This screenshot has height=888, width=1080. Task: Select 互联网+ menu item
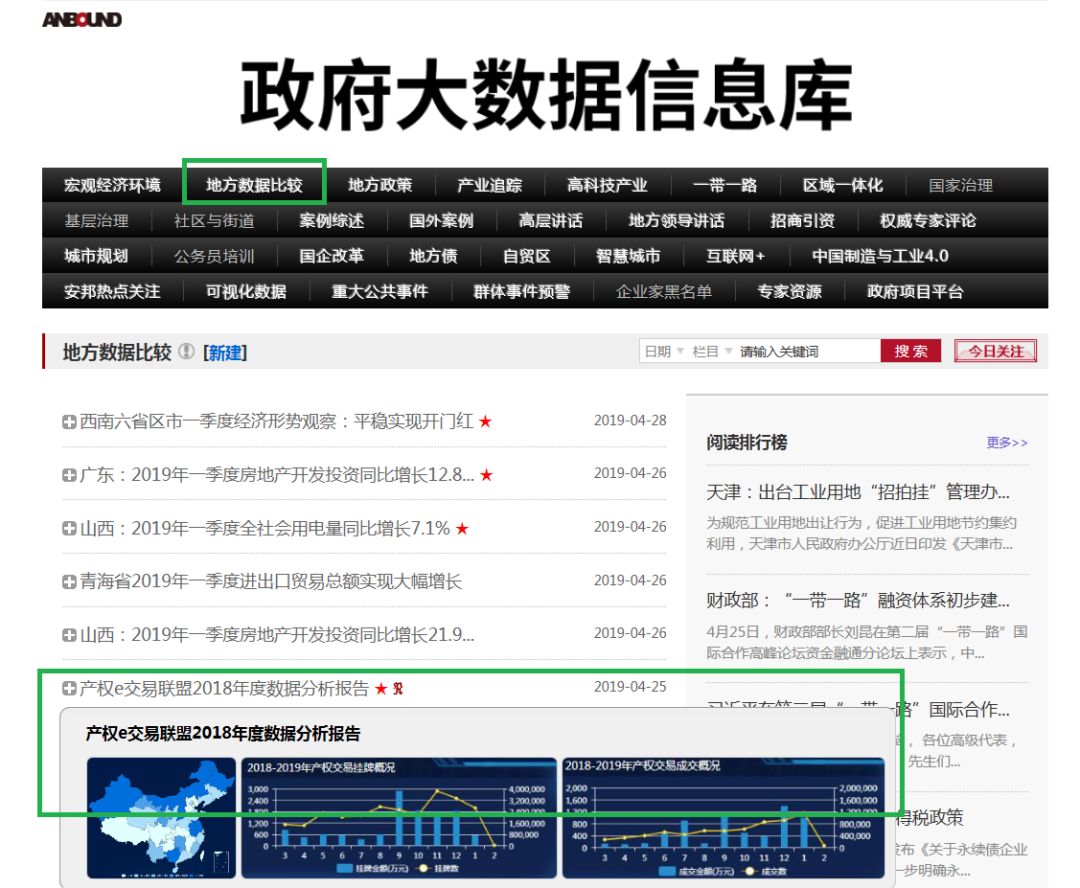point(736,256)
